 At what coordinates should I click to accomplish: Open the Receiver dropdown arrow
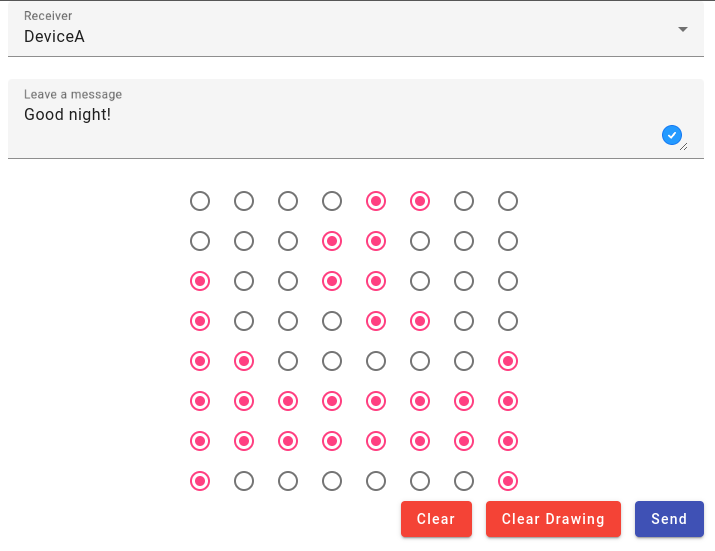pos(683,29)
